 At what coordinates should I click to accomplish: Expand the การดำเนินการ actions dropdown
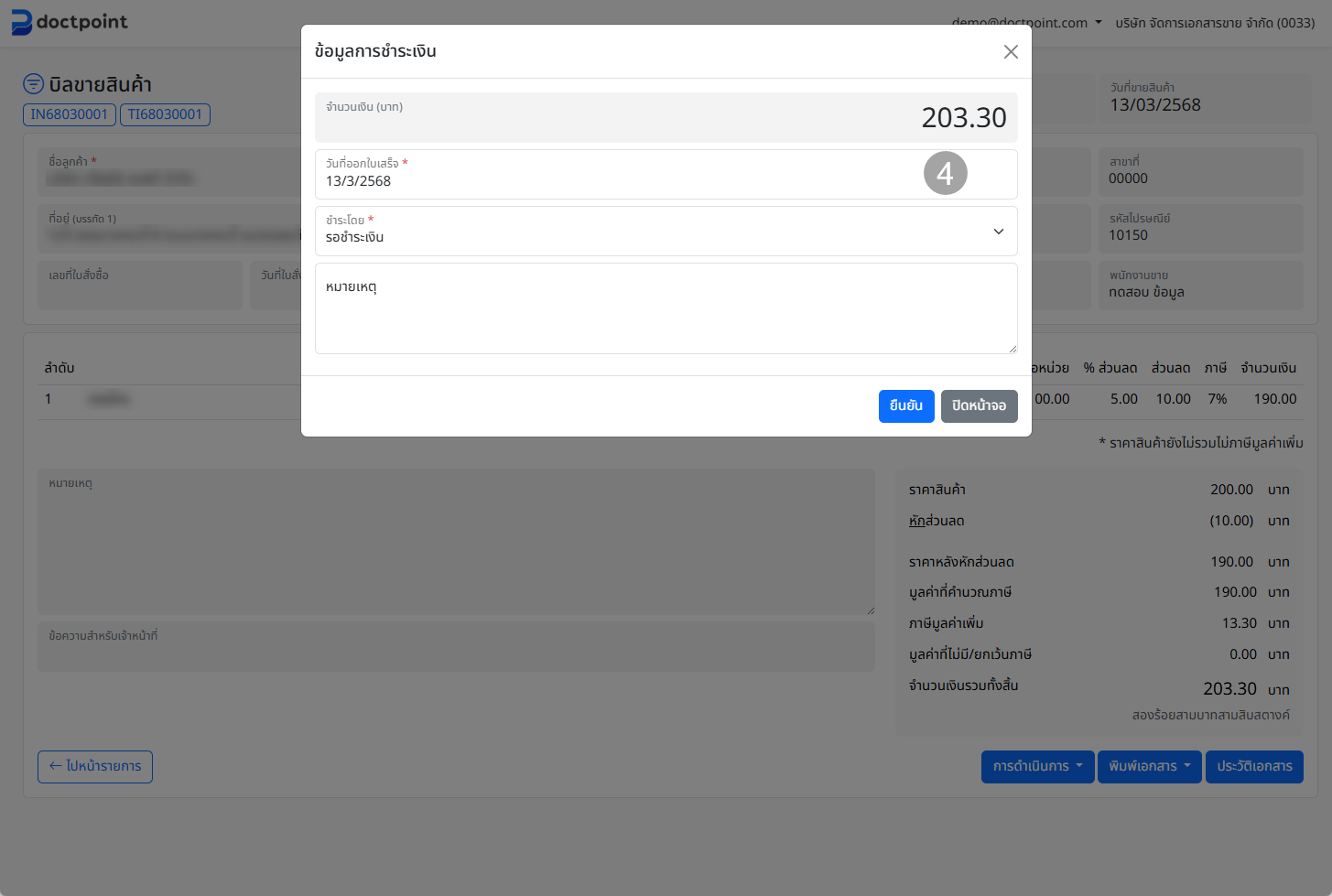(1037, 767)
